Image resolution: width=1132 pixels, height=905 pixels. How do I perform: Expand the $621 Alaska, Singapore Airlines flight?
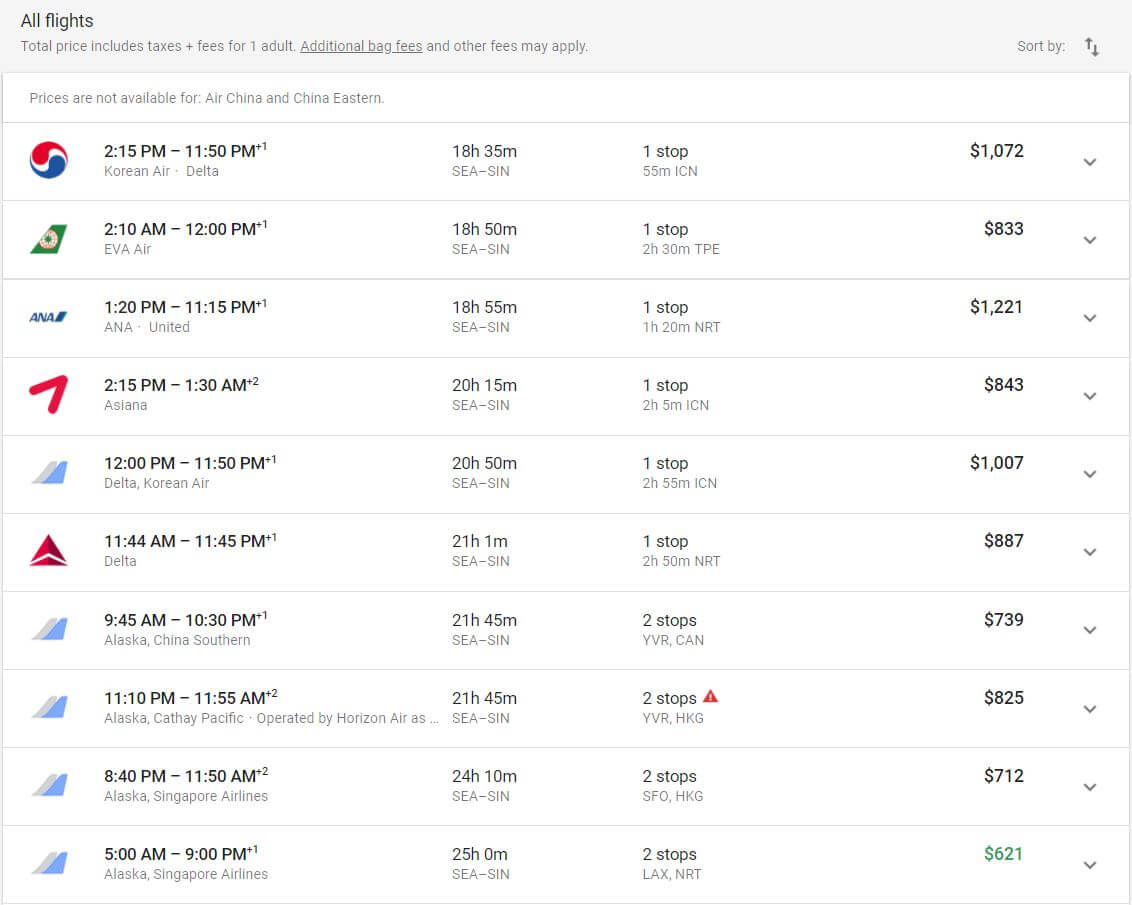[1090, 865]
